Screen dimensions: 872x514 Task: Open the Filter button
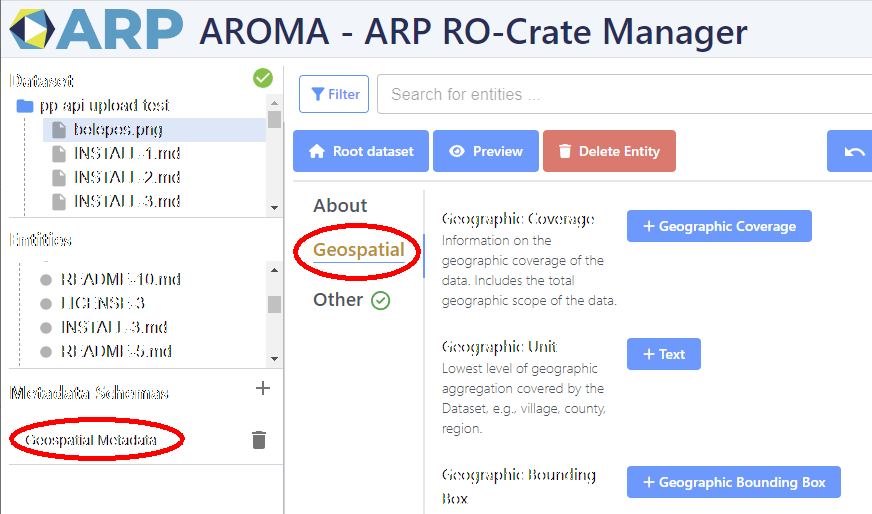(334, 94)
